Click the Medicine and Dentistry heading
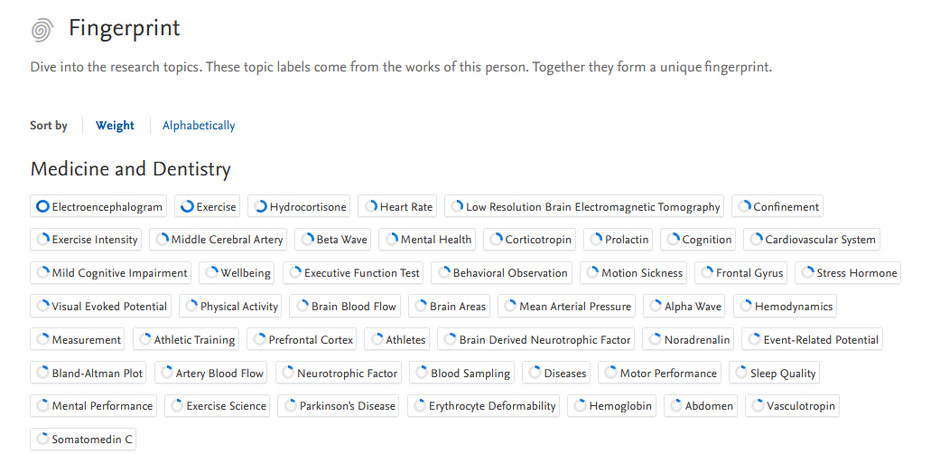Viewport: 940px width, 473px height. 130,169
